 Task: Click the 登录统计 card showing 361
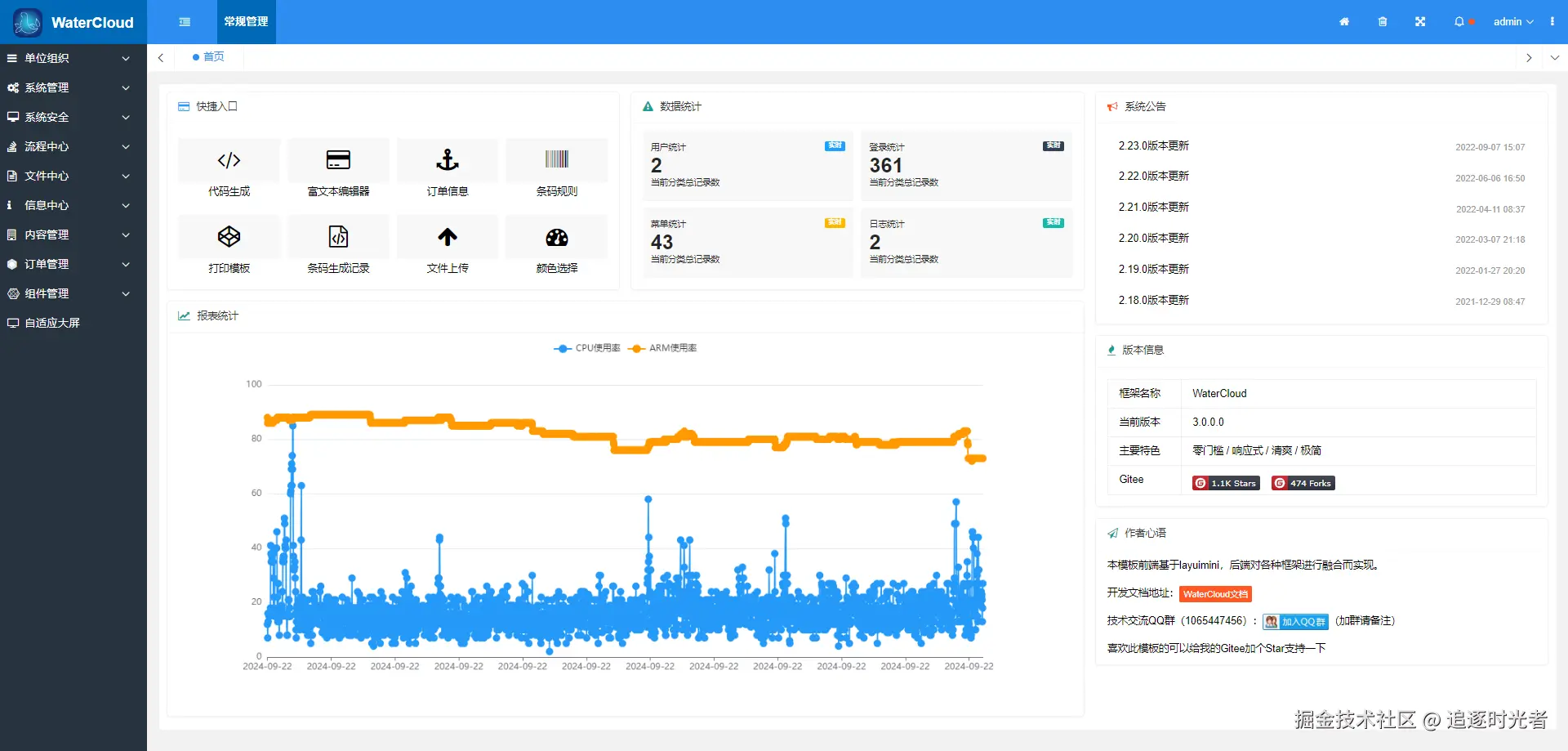click(x=966, y=166)
